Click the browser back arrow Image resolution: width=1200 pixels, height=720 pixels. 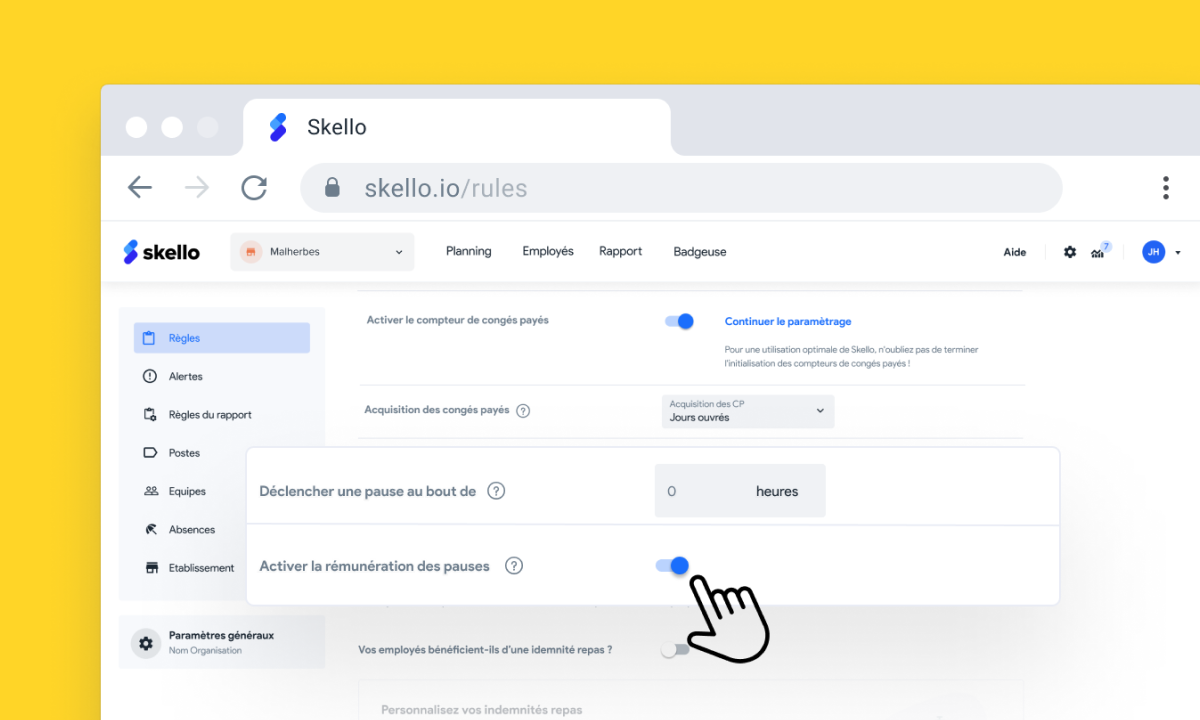tap(140, 187)
